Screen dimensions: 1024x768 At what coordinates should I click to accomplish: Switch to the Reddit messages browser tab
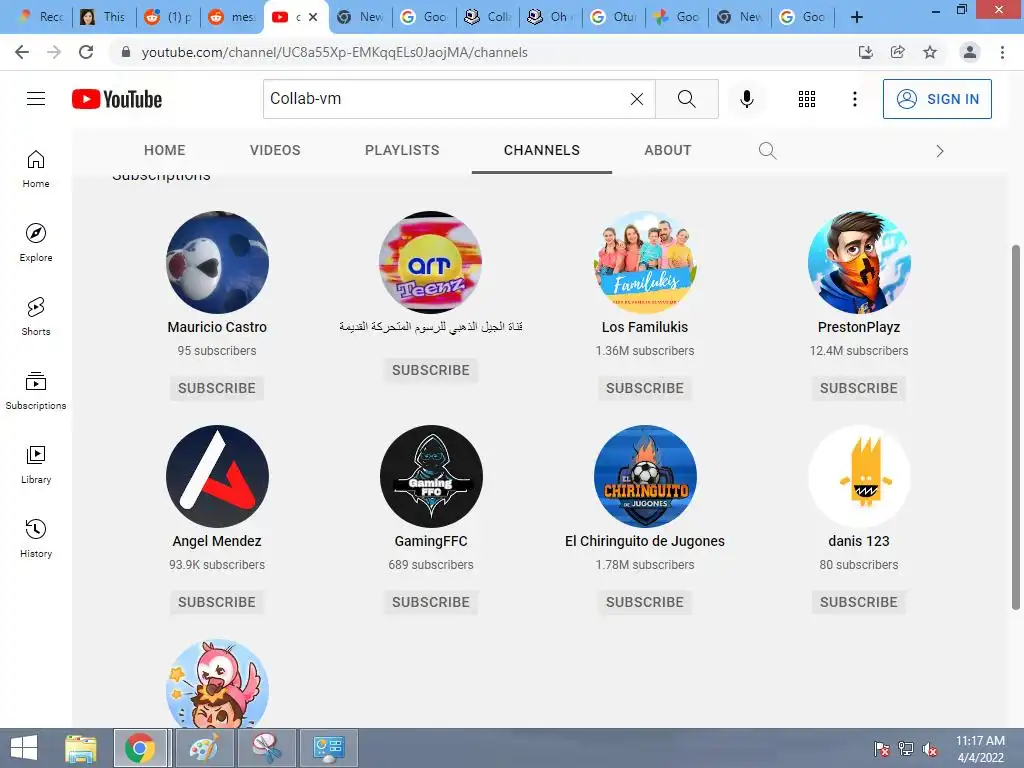pos(232,17)
